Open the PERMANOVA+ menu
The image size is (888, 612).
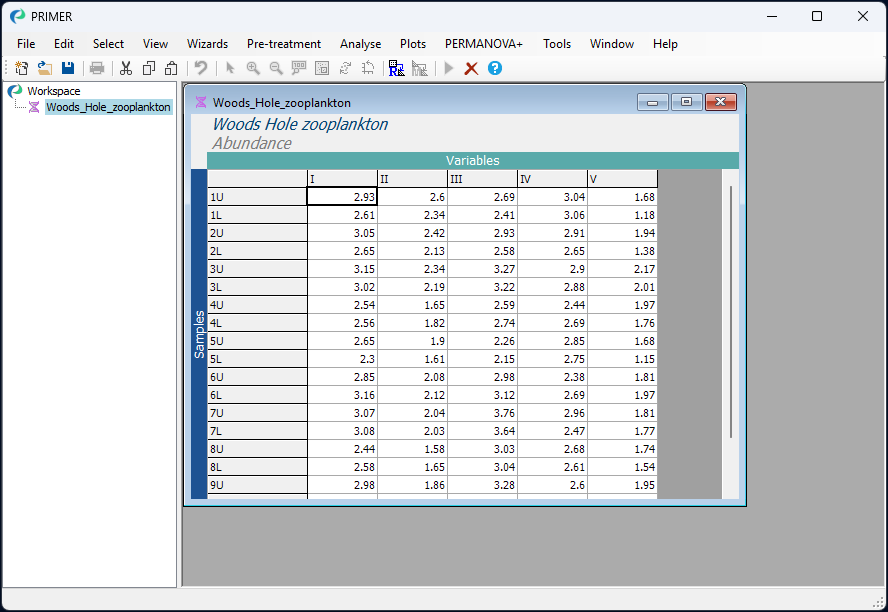coord(483,44)
